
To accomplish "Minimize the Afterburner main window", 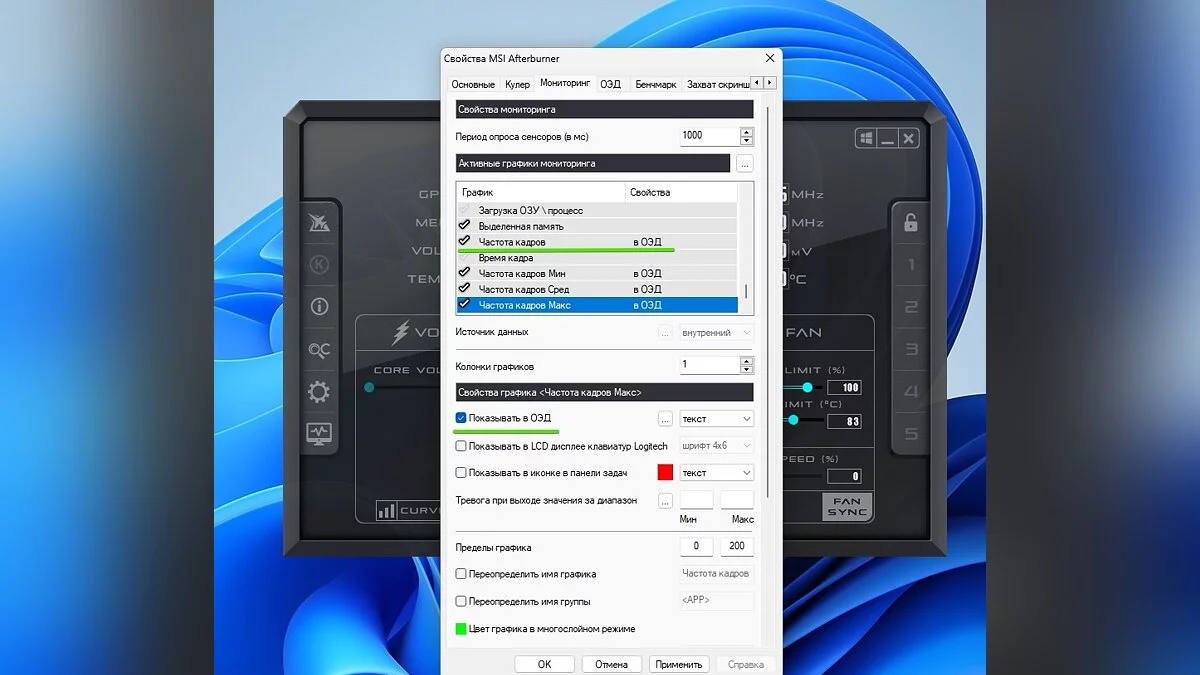I will pyautogui.click(x=887, y=139).
